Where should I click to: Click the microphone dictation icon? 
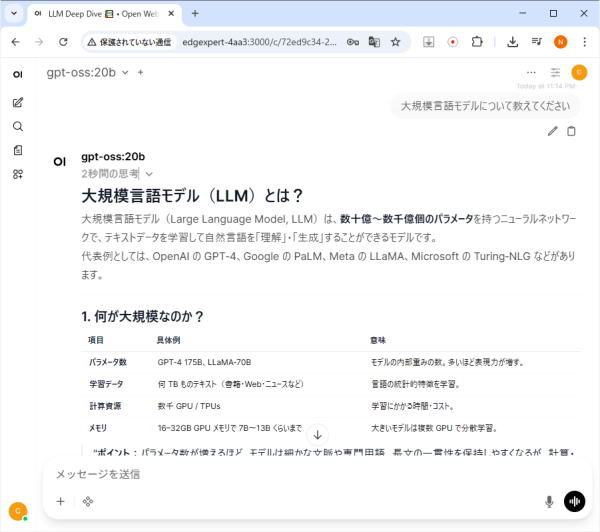click(x=549, y=501)
